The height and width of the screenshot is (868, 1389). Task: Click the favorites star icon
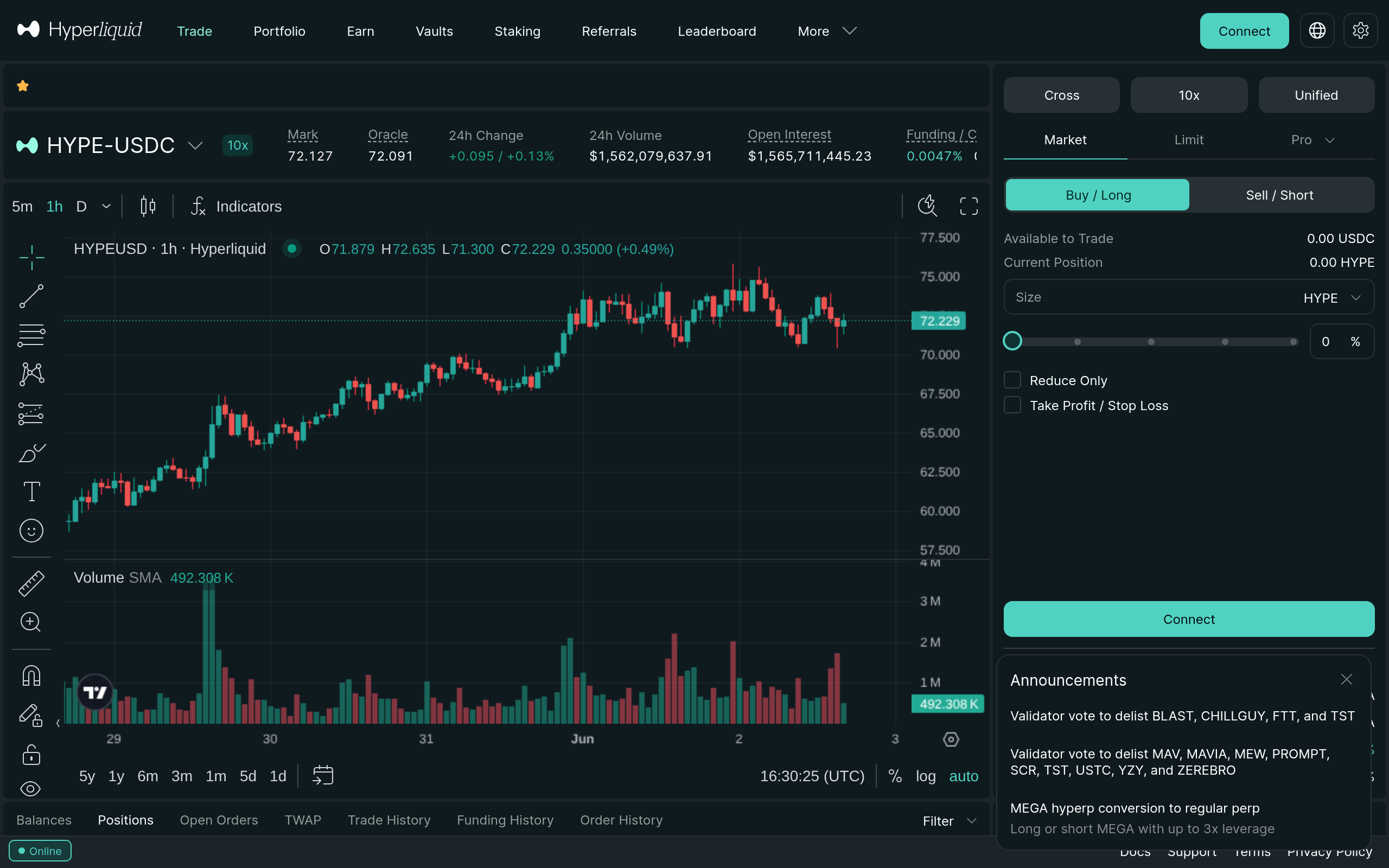point(23,86)
